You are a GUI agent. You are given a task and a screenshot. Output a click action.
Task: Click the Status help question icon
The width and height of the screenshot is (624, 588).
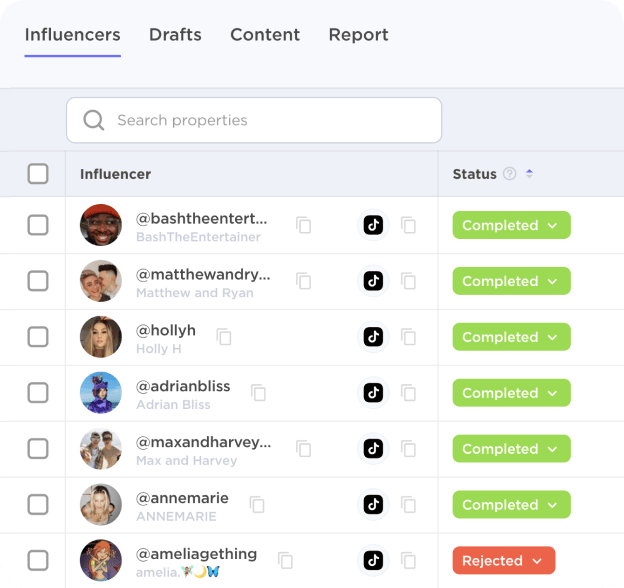coord(509,174)
